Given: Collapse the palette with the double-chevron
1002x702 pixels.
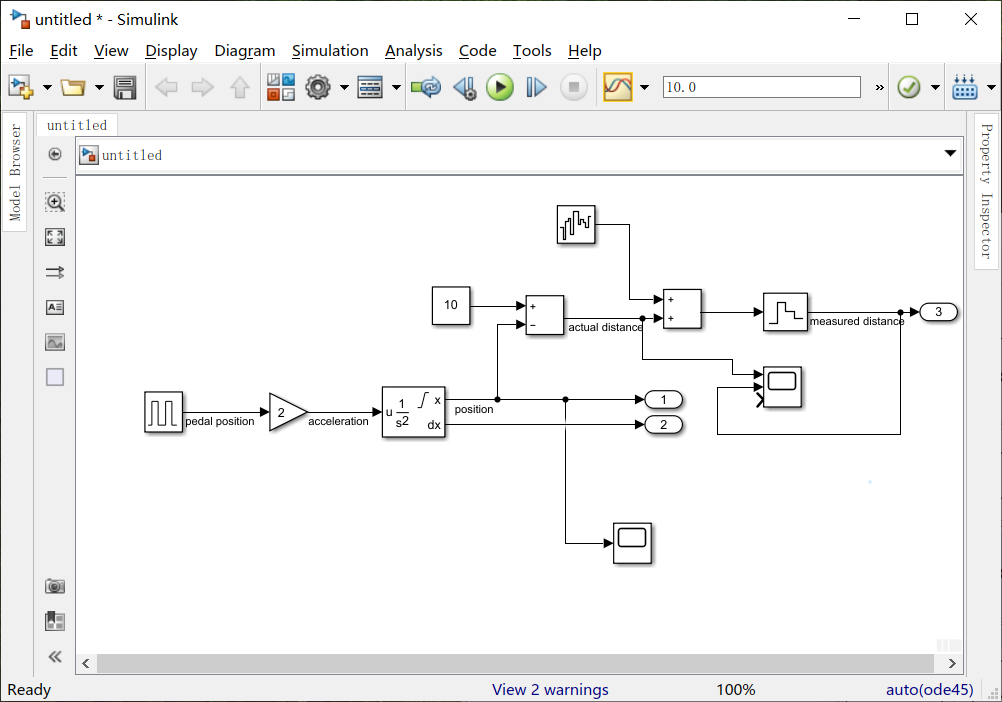Looking at the screenshot, I should [x=55, y=657].
